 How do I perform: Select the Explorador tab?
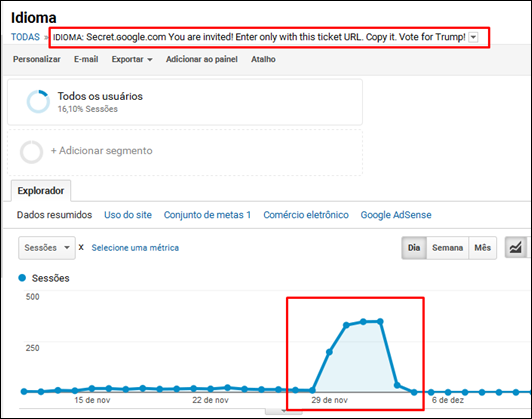pos(41,191)
